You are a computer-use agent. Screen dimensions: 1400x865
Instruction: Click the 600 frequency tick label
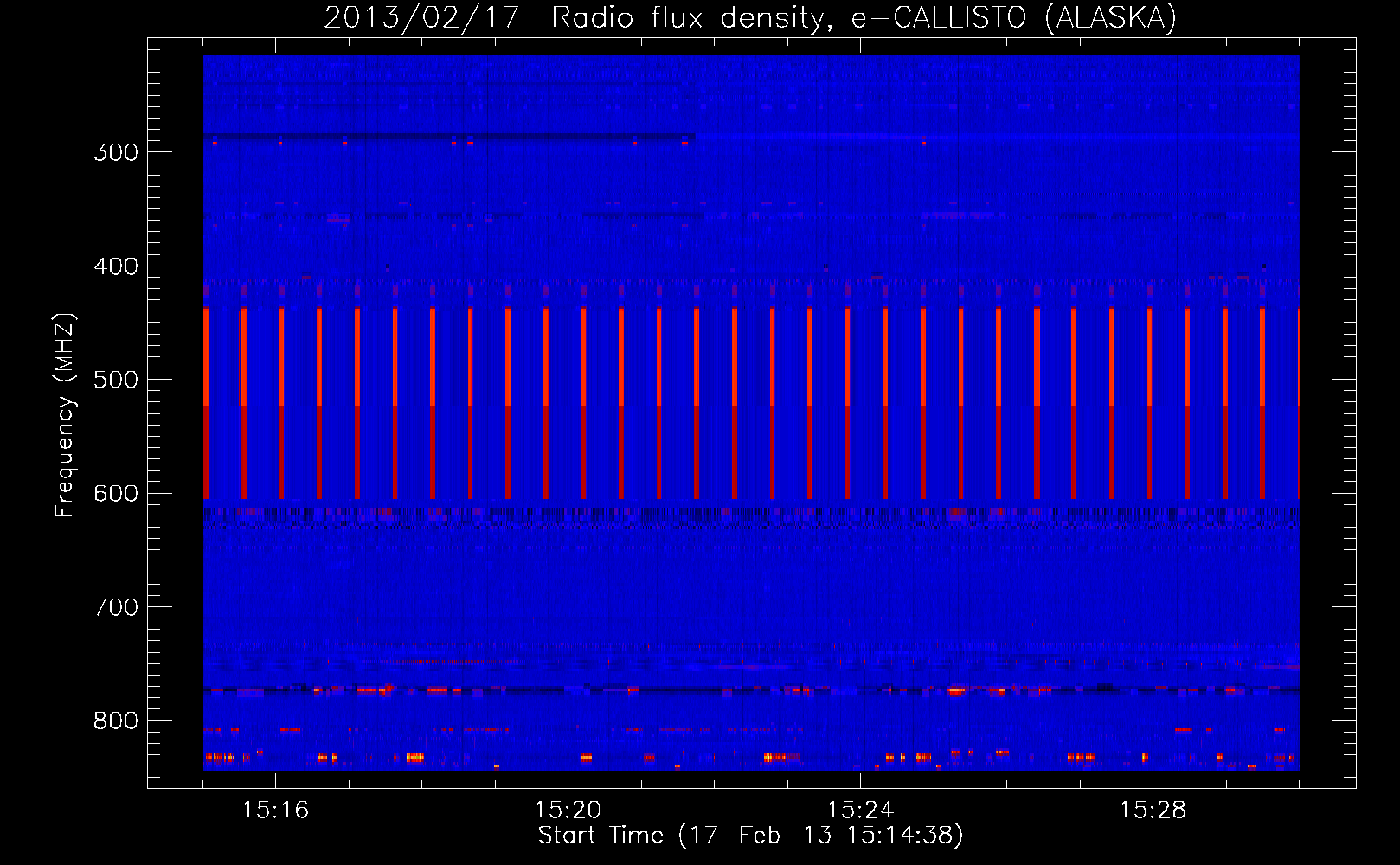(116, 494)
